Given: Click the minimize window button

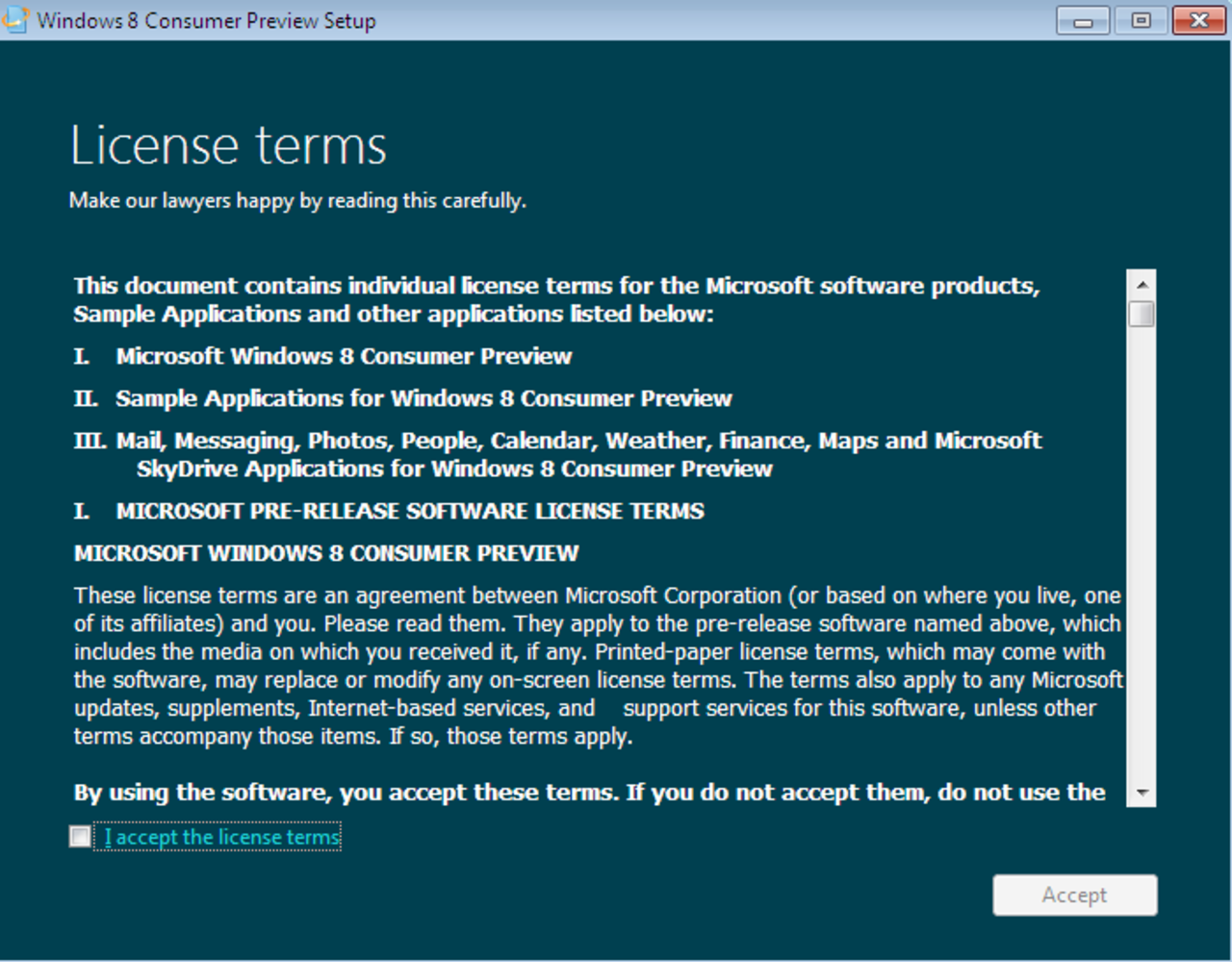Looking at the screenshot, I should click(1082, 19).
